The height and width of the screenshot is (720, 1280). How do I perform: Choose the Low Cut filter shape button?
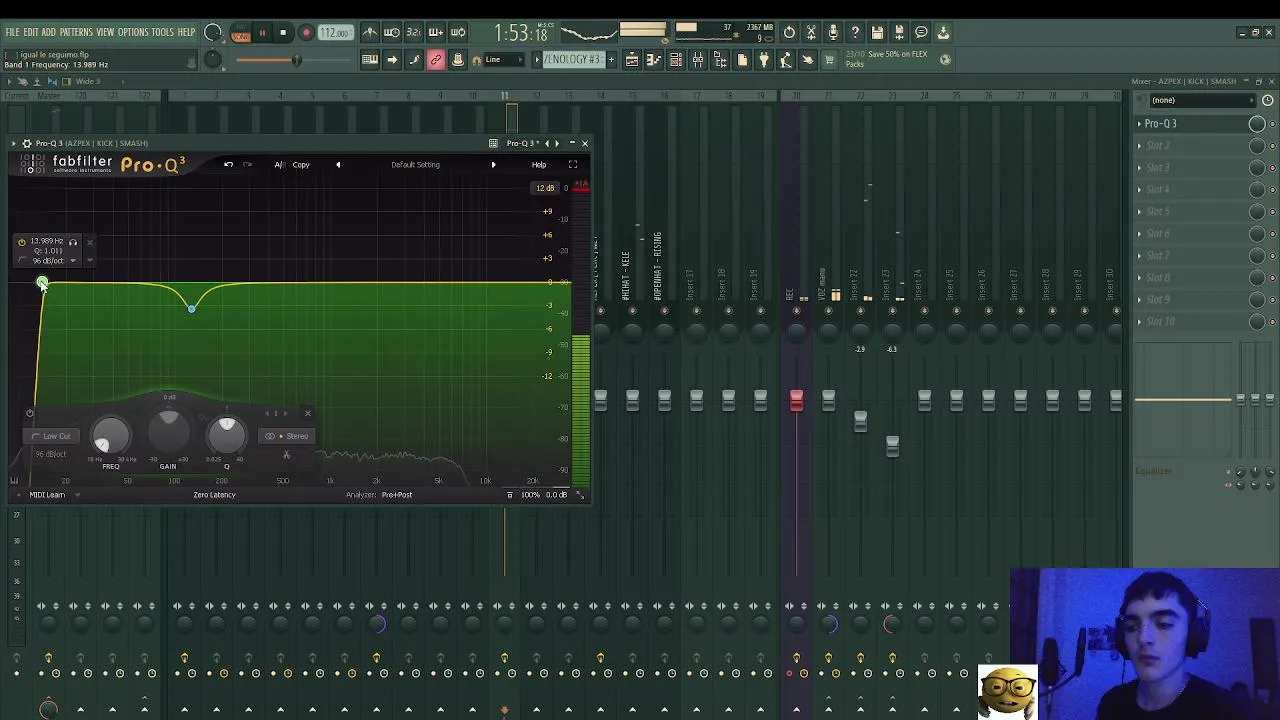point(51,436)
